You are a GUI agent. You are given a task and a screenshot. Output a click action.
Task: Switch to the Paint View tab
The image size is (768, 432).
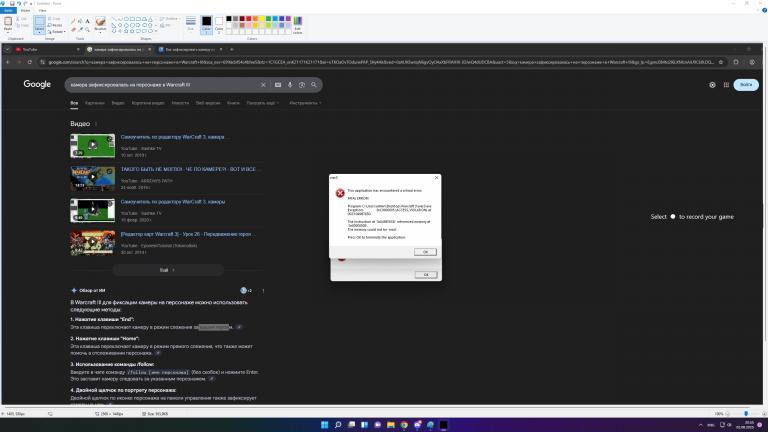pos(43,10)
